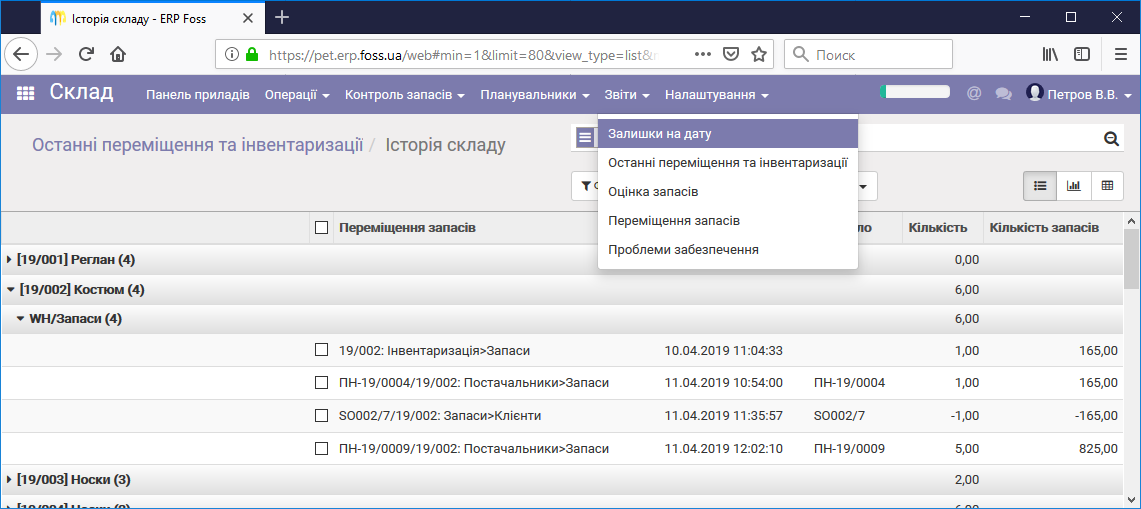The width and height of the screenshot is (1141, 509).
Task: Open the Налаштування dropdown
Action: click(717, 95)
